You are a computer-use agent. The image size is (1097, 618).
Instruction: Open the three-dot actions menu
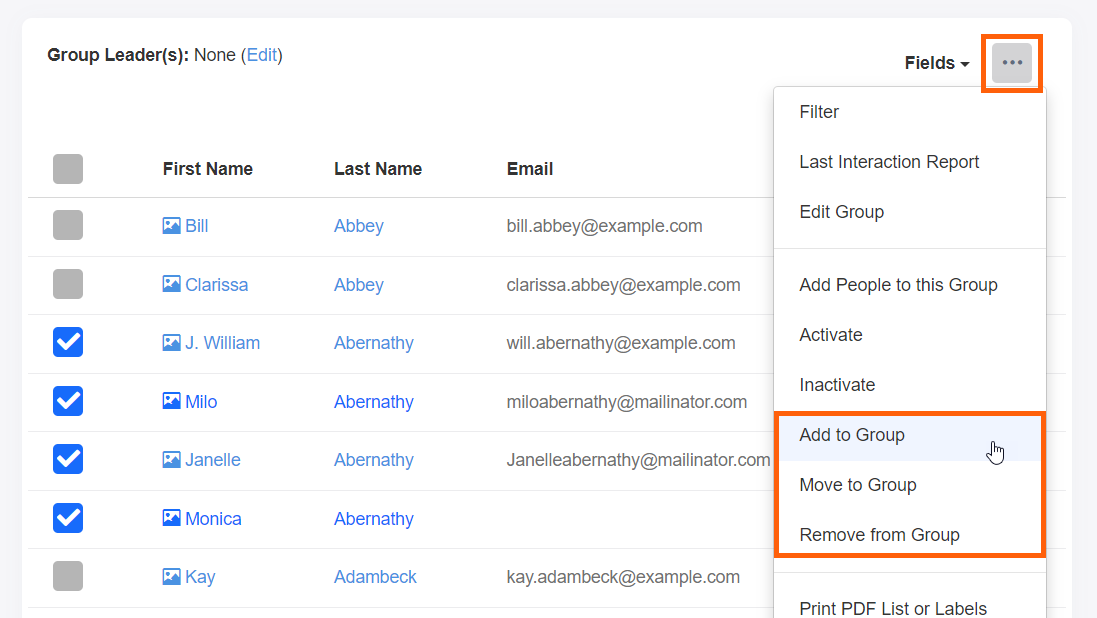point(1011,62)
